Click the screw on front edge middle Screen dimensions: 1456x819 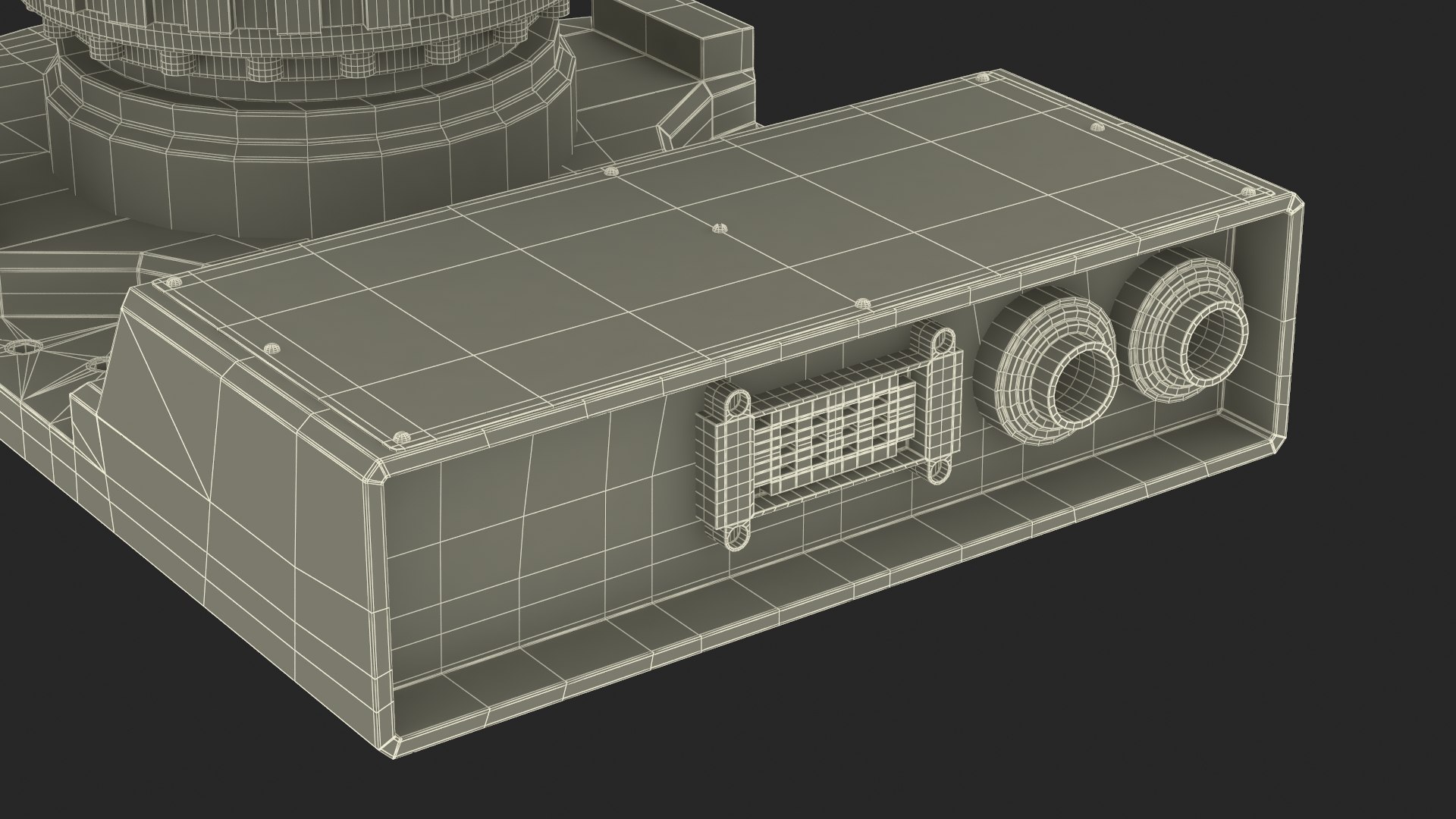[861, 303]
